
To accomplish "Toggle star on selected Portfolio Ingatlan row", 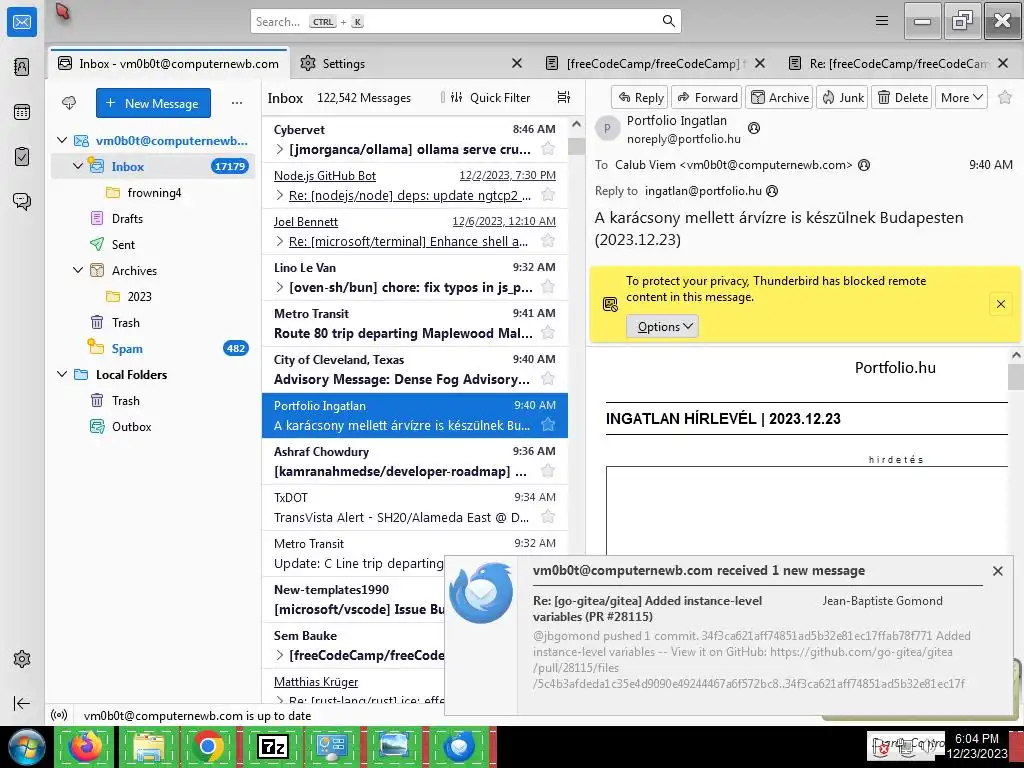I will 548,425.
